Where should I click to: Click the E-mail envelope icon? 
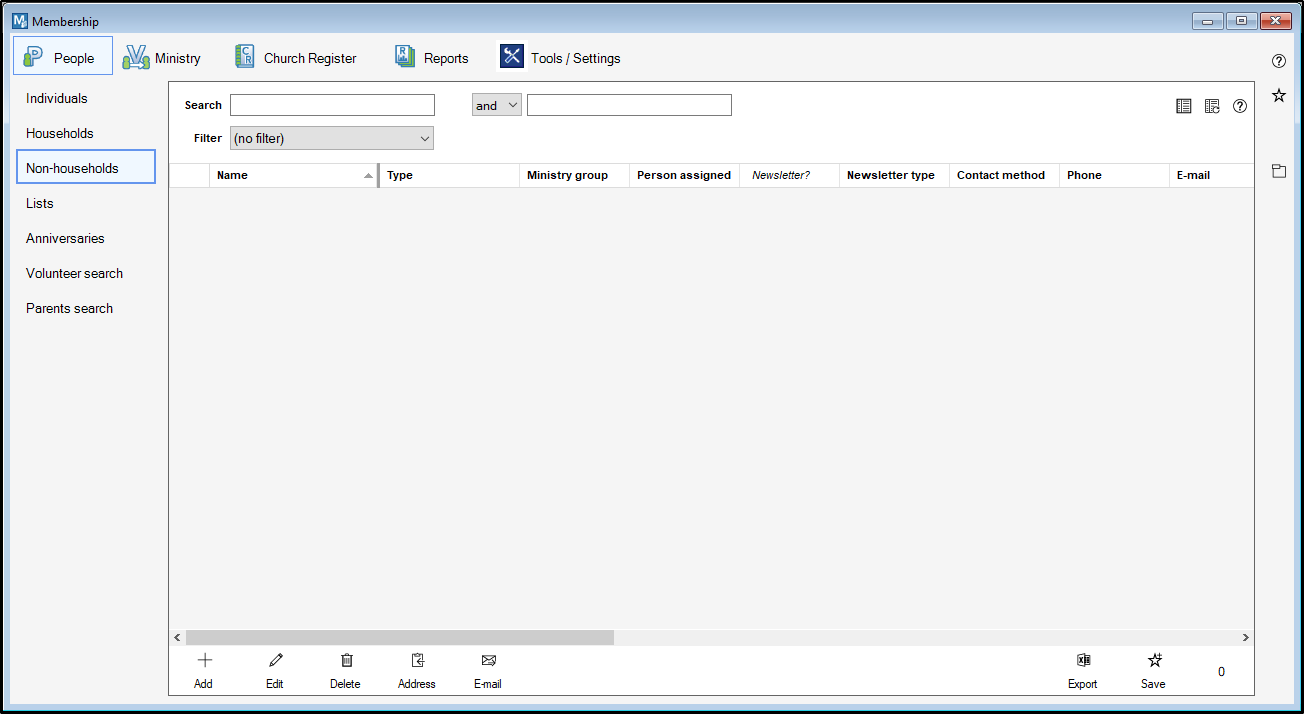point(488,661)
